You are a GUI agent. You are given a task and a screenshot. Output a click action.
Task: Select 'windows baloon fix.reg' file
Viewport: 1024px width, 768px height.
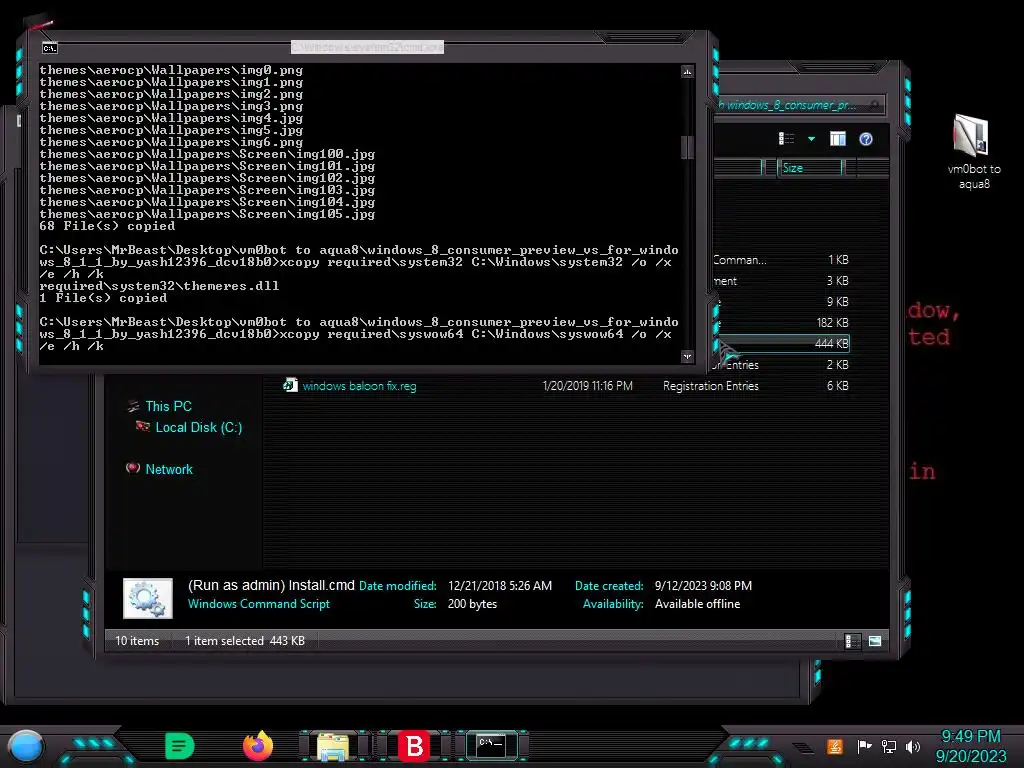click(359, 386)
